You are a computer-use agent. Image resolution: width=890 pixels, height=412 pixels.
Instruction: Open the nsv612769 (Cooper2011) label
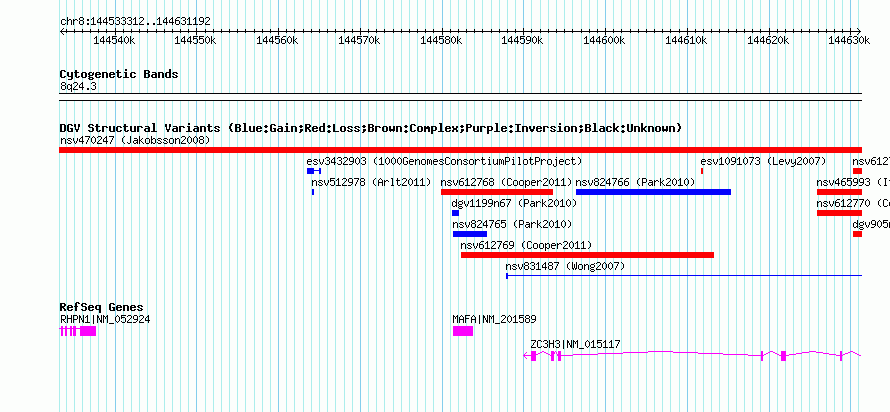click(526, 245)
